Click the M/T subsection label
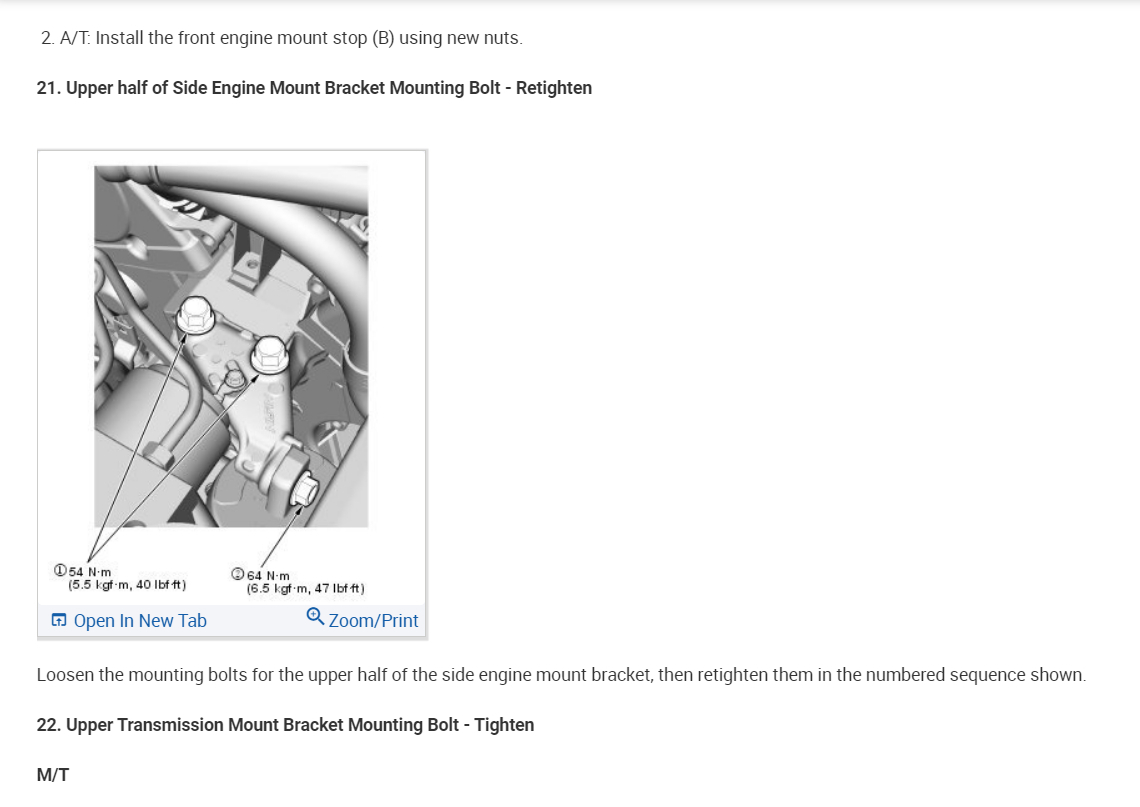 (x=52, y=775)
